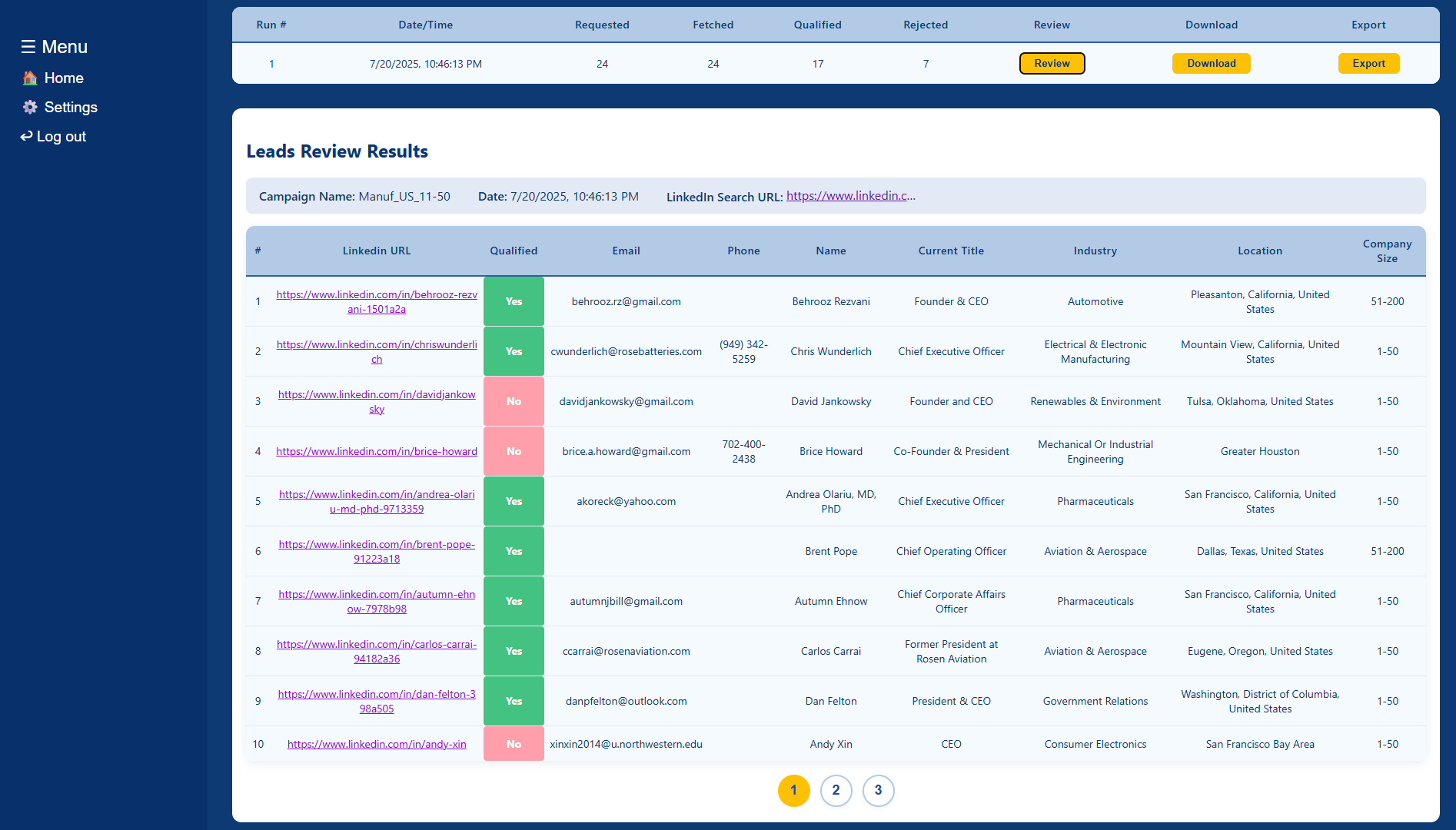The image size is (1456, 830).
Task: Click the Home house icon
Action: click(x=30, y=78)
